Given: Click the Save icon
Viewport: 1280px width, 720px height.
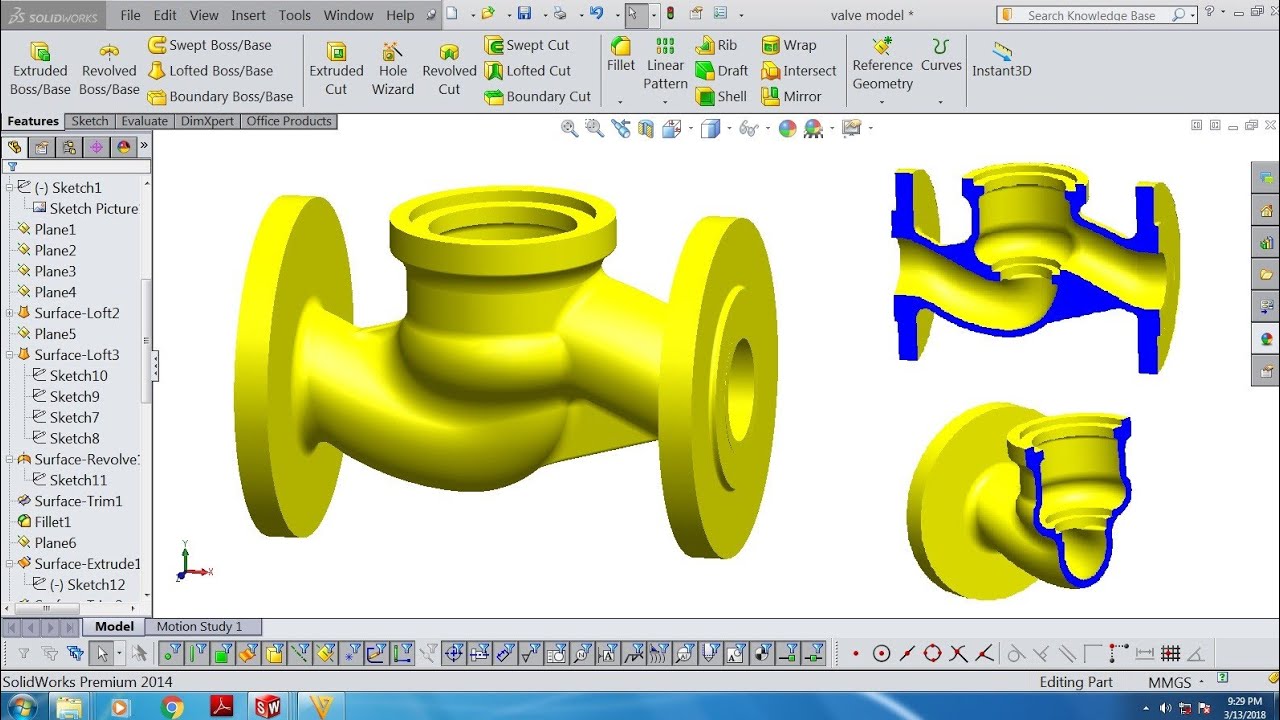Looking at the screenshot, I should click(524, 14).
